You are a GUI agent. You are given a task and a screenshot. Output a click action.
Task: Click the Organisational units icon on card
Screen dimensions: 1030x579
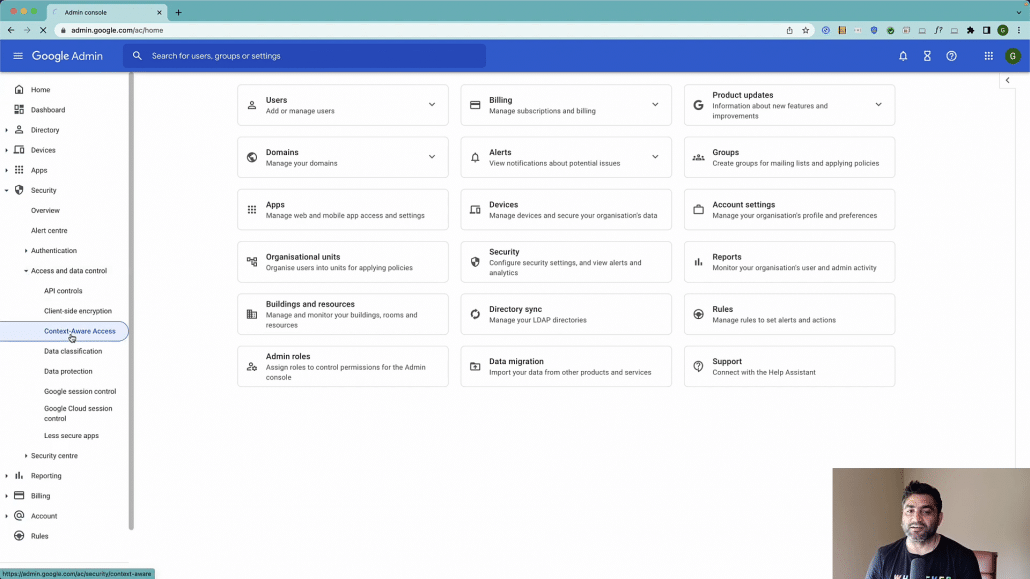coord(252,262)
